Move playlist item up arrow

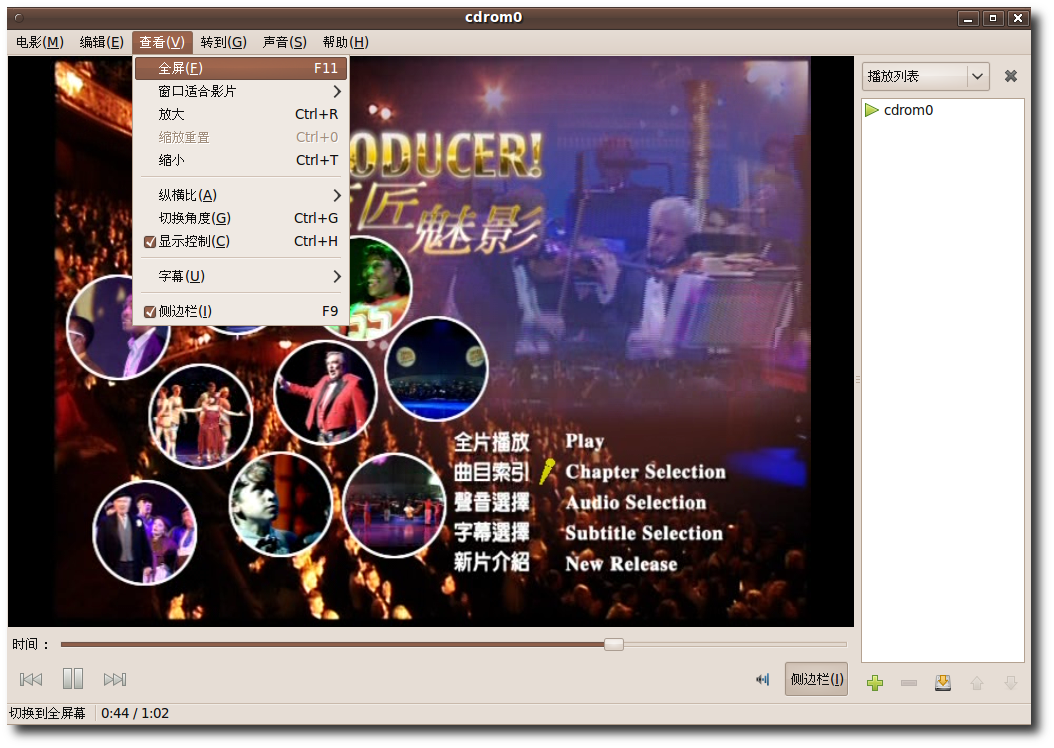977,683
